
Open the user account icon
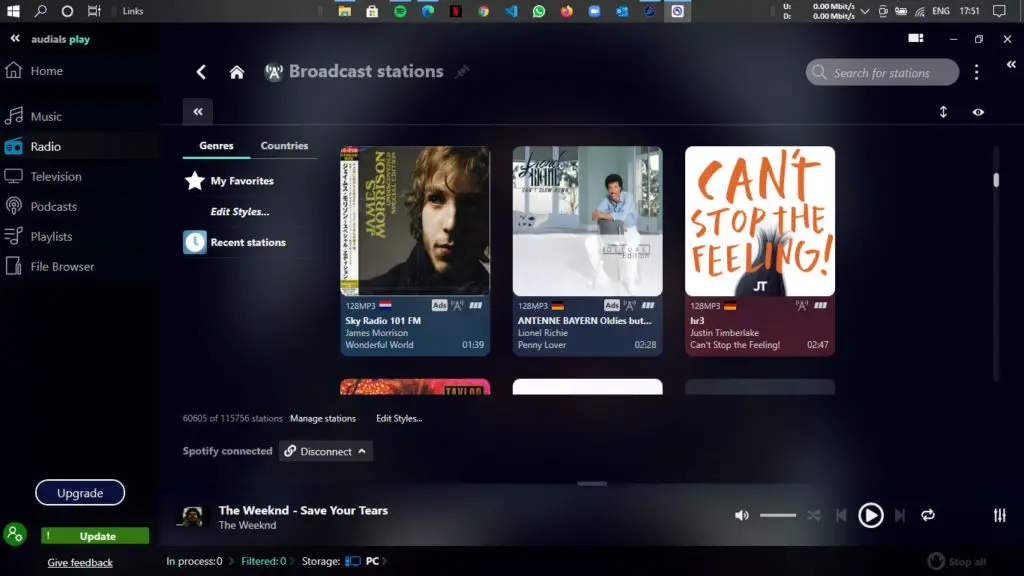(x=14, y=534)
